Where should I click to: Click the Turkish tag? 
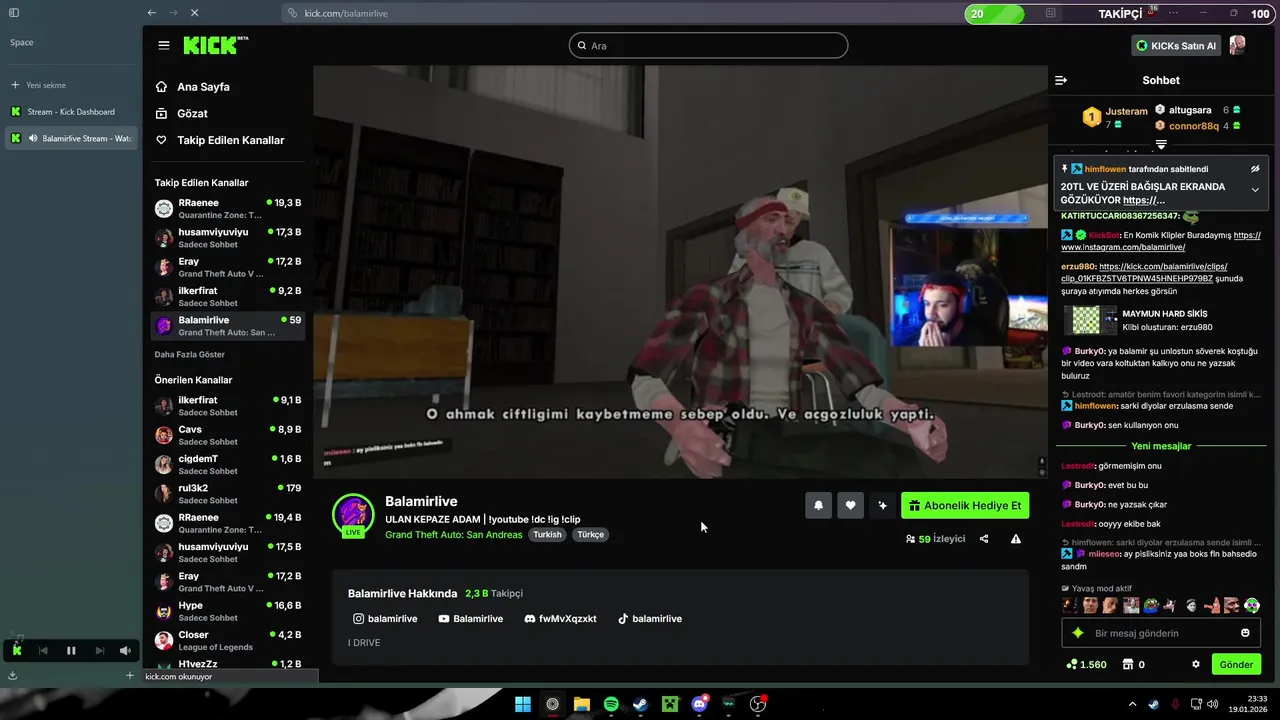pos(547,535)
